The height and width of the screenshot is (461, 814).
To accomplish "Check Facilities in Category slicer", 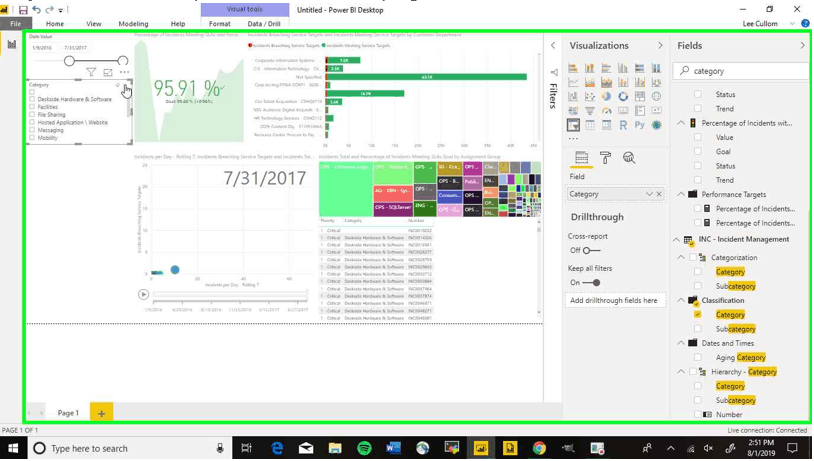I will 32,107.
